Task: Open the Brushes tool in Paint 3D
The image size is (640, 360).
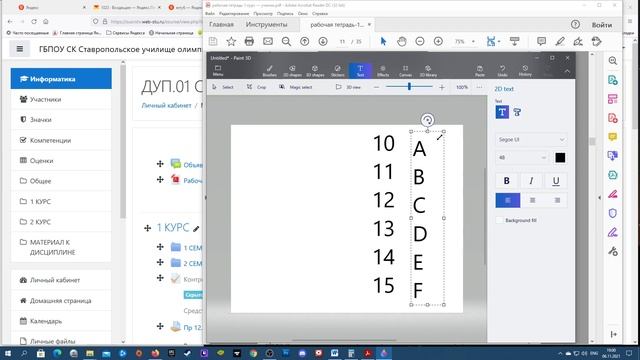Action: tap(269, 71)
